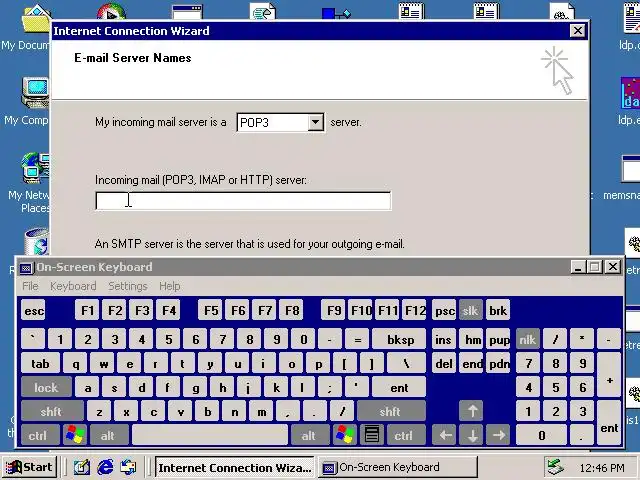Click the F5 key on the on-screen keyboard

[x=211, y=311]
